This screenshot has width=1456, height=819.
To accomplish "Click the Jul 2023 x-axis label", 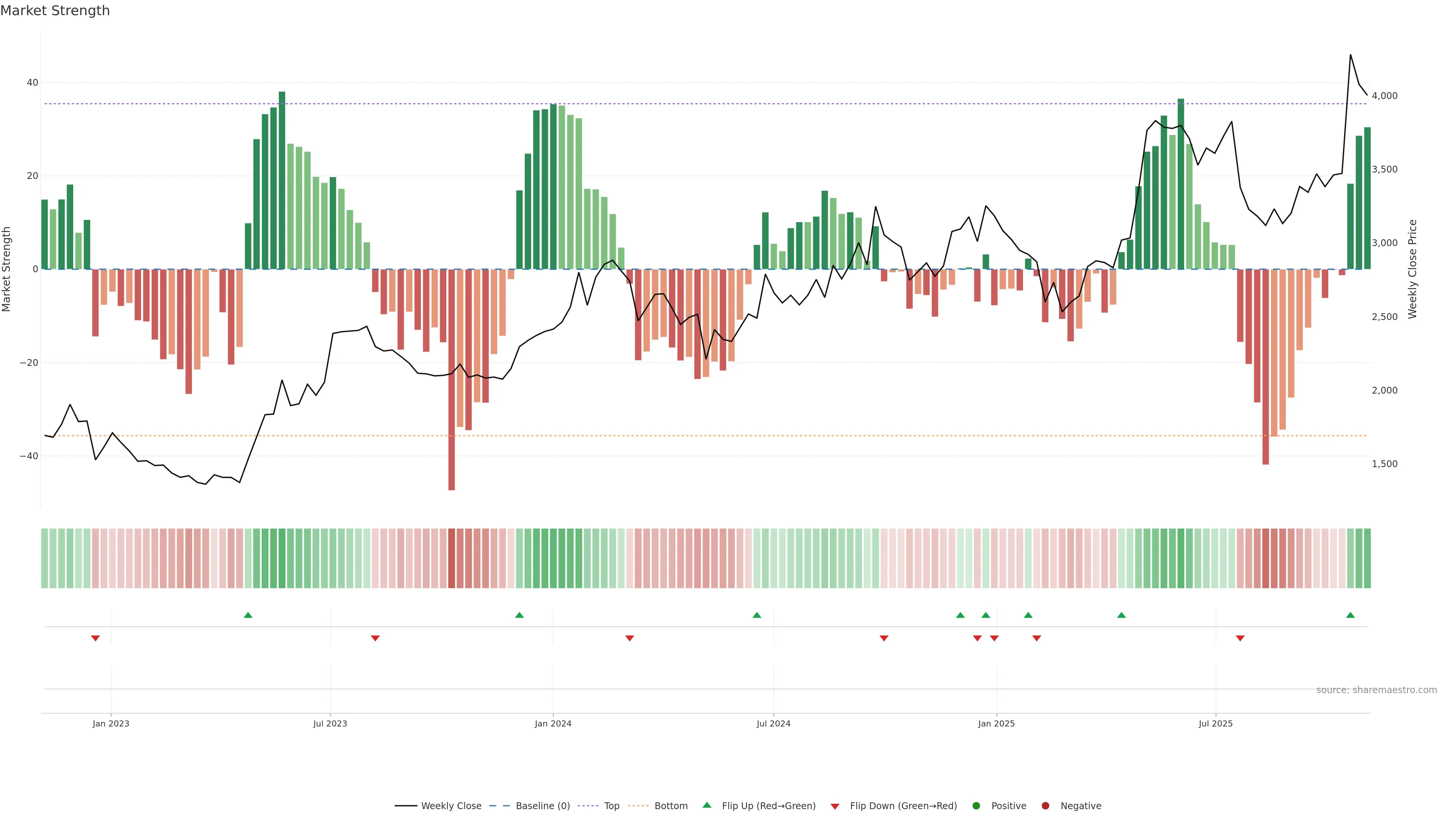I will pyautogui.click(x=330, y=723).
